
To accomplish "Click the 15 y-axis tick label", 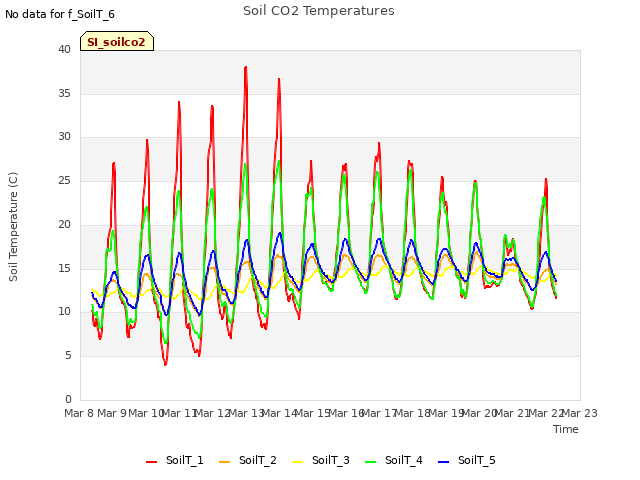I will (64, 268).
